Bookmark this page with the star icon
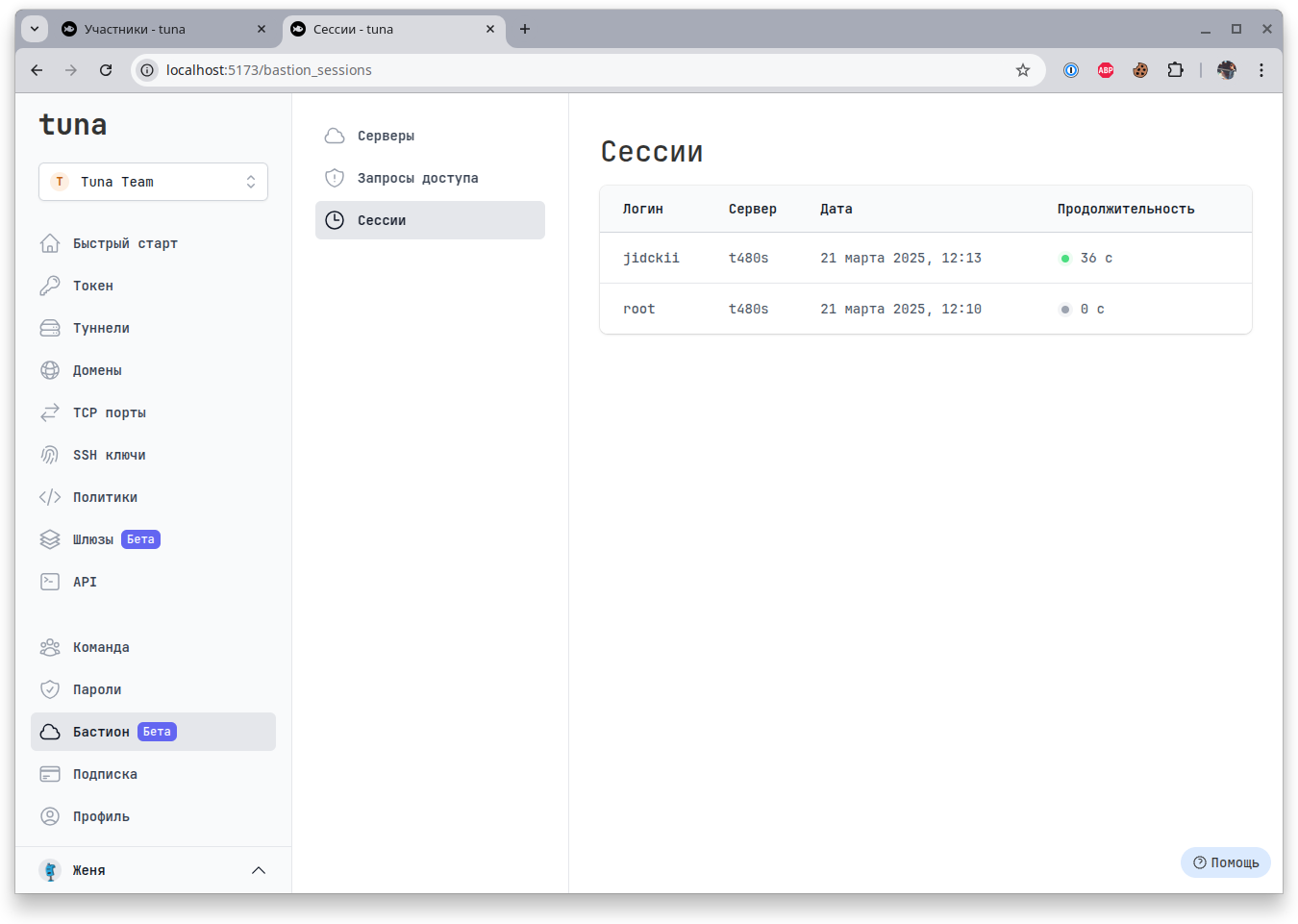This screenshot has height=924, width=1298. pyautogui.click(x=1023, y=70)
